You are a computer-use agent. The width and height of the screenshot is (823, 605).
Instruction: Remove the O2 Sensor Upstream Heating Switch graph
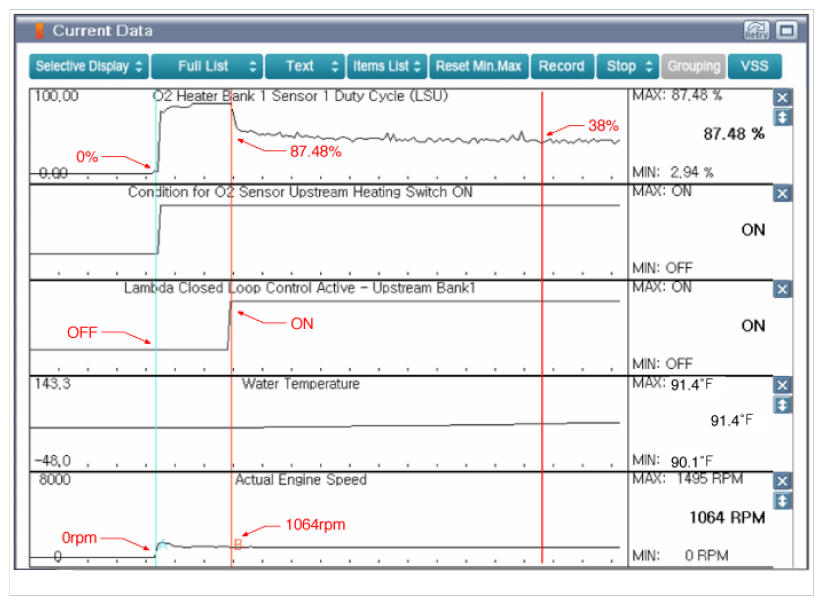[x=783, y=194]
